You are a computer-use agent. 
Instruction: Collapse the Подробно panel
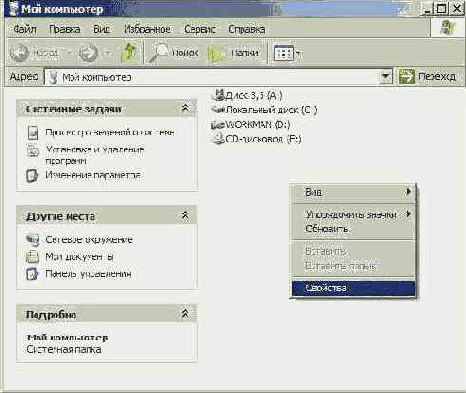coord(185,313)
